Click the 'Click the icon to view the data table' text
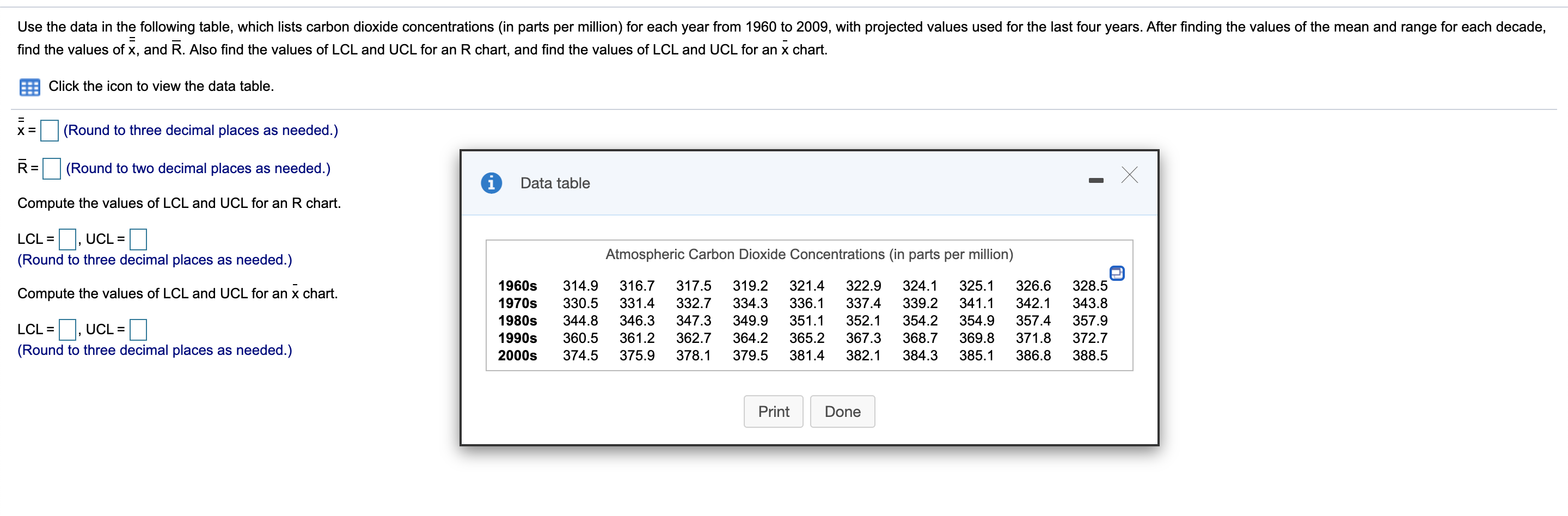1568x516 pixels. tap(161, 87)
